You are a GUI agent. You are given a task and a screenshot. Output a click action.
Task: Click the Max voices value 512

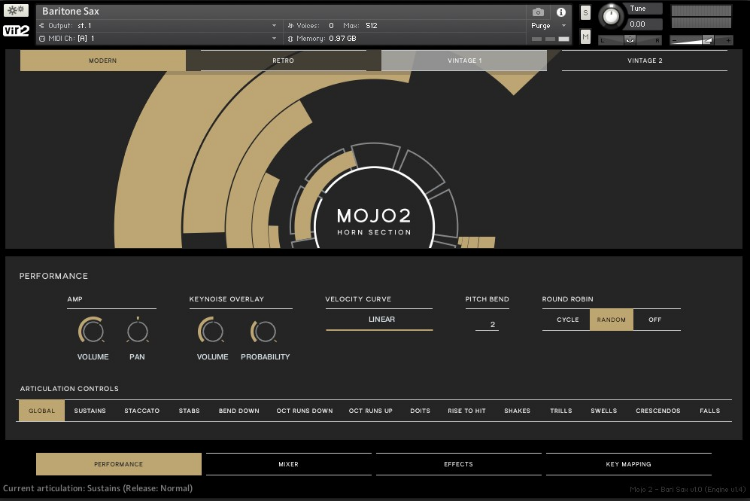coord(371,25)
